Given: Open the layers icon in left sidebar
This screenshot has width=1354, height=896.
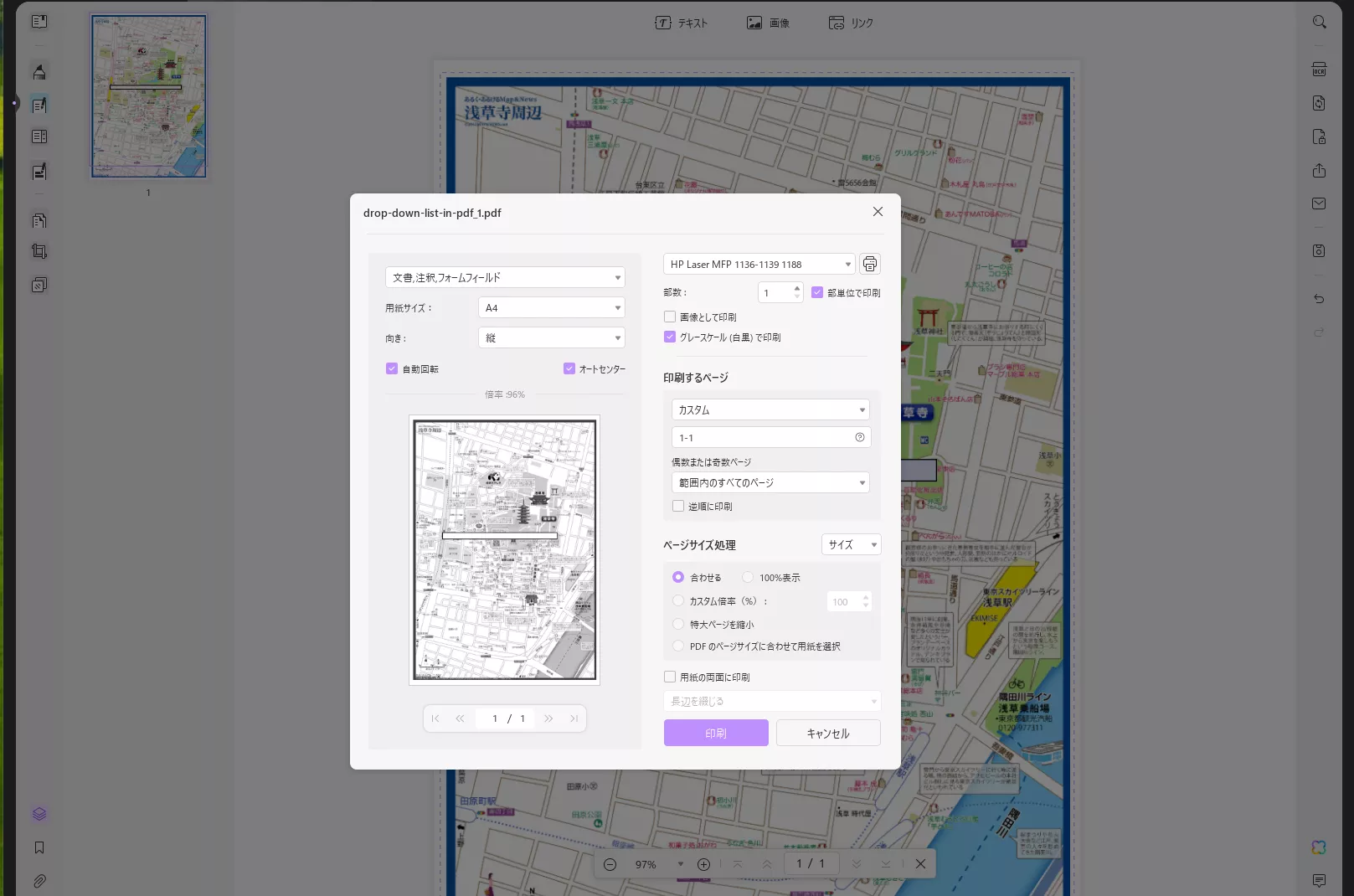Looking at the screenshot, I should [39, 814].
